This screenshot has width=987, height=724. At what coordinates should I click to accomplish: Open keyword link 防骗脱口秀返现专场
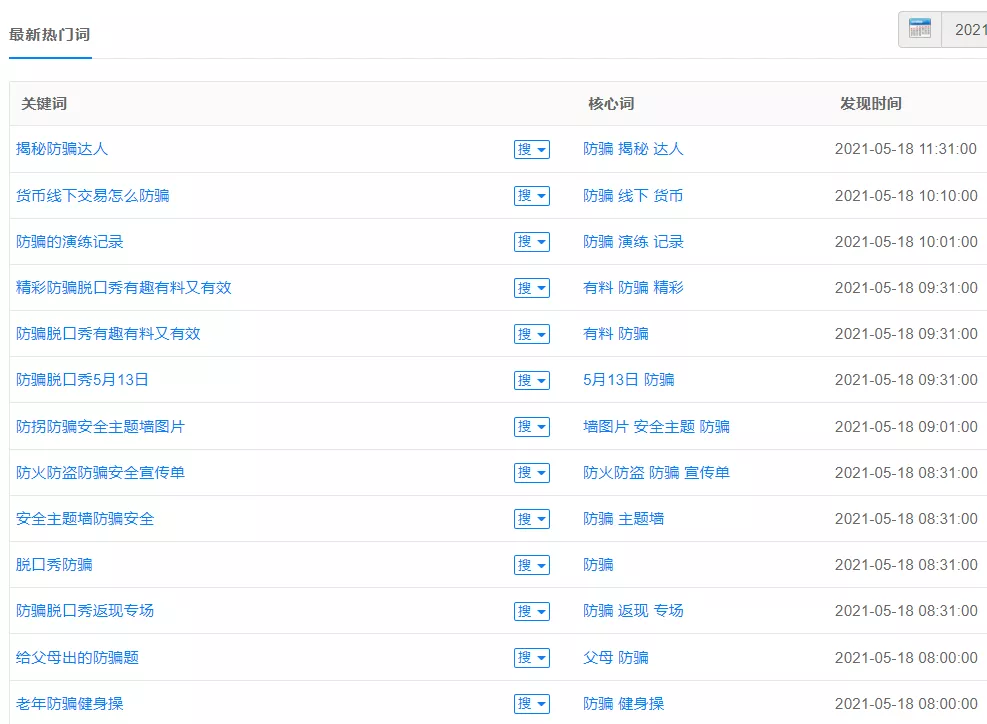(85, 611)
